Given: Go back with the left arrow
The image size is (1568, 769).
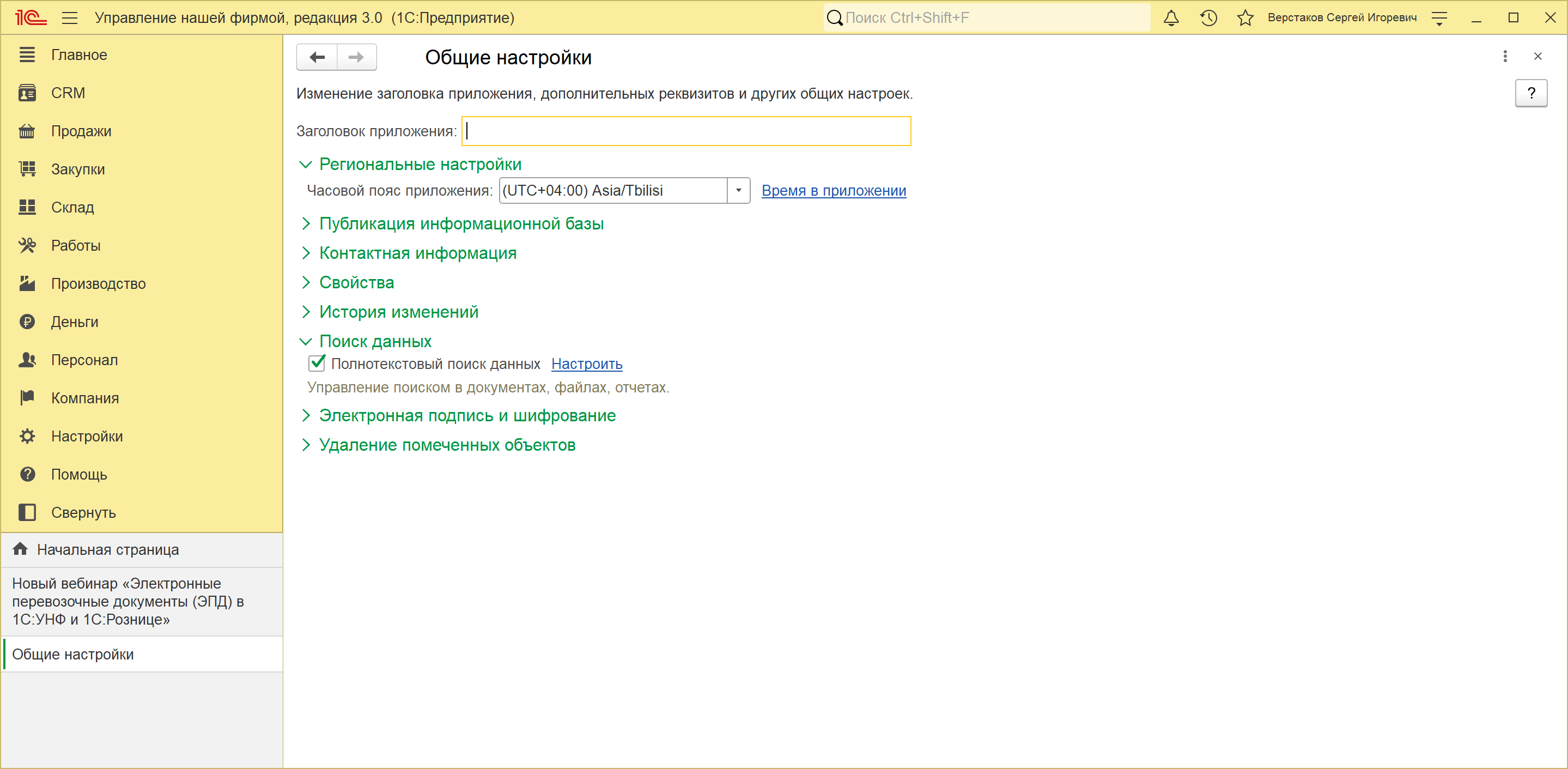Looking at the screenshot, I should (317, 57).
